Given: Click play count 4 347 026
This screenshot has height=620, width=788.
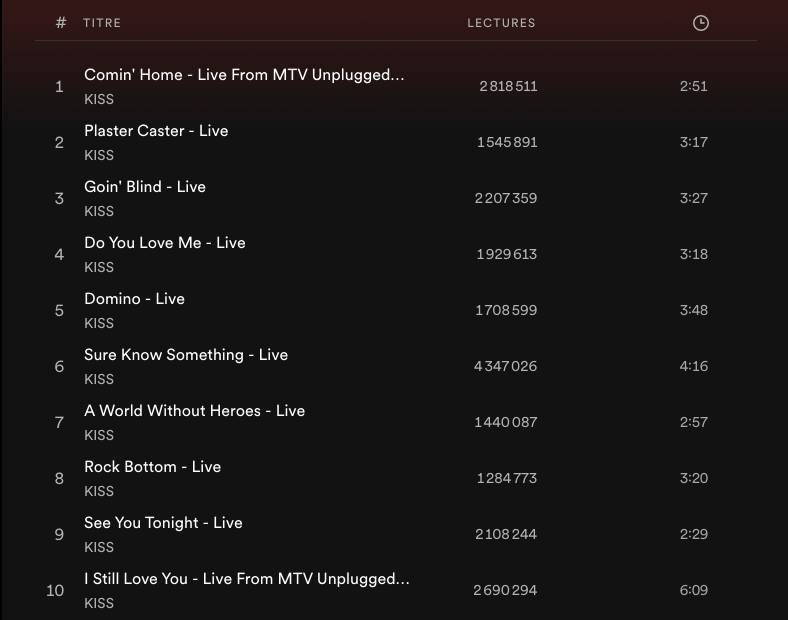Looking at the screenshot, I should pyautogui.click(x=506, y=366).
